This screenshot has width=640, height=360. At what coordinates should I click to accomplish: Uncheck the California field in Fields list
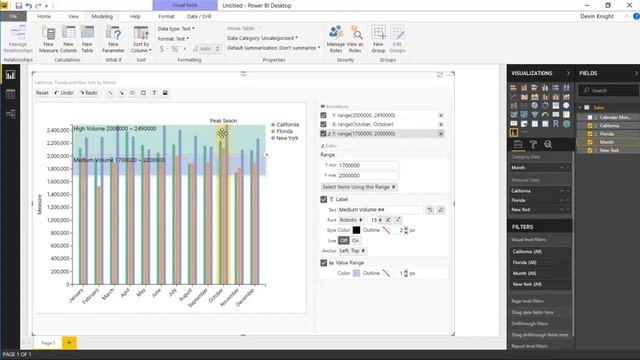[590, 126]
